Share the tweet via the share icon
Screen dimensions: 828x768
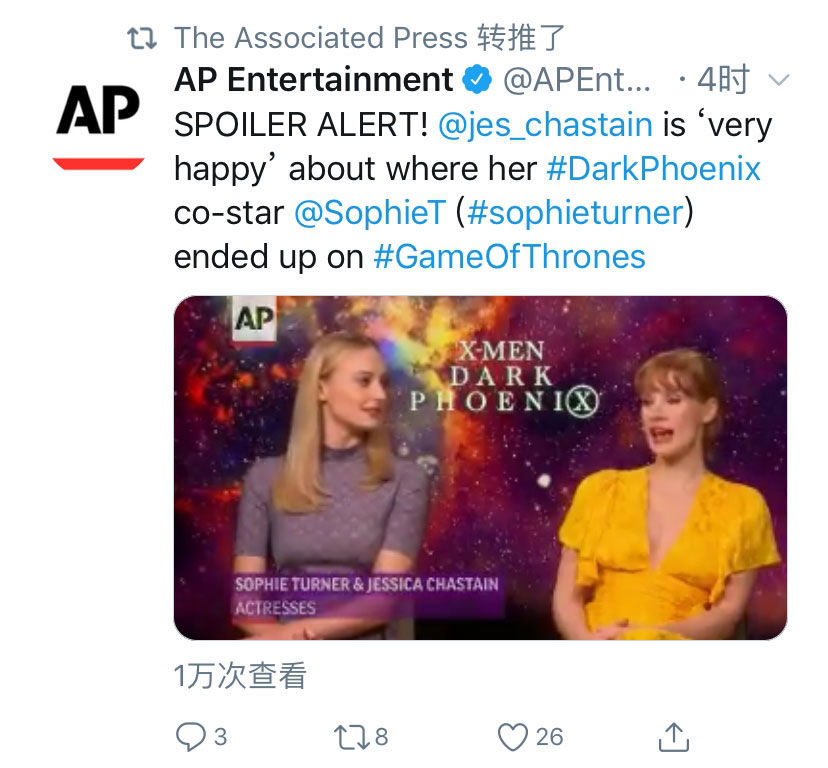click(x=674, y=739)
